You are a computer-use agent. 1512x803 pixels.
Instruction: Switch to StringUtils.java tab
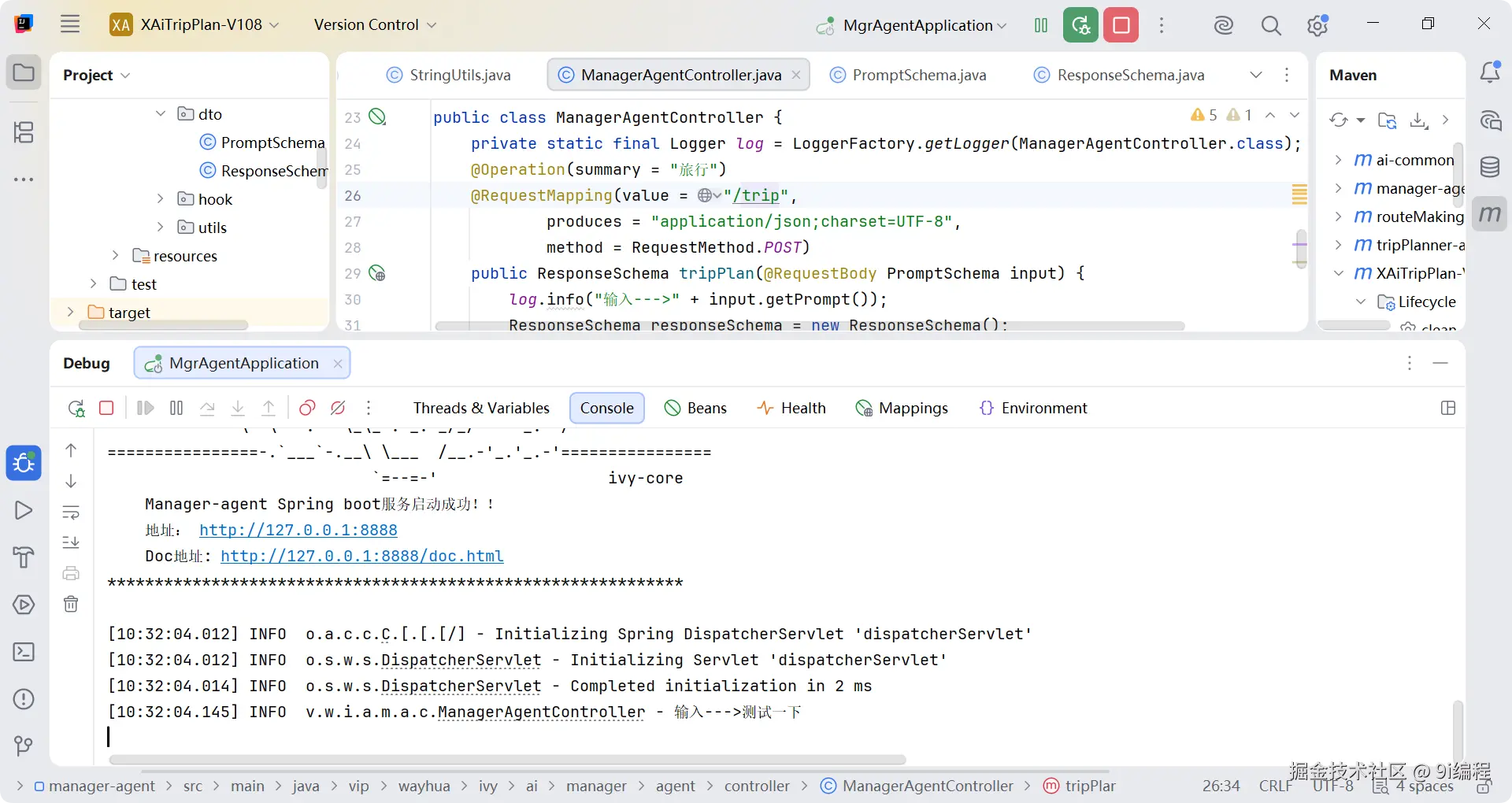coord(449,75)
